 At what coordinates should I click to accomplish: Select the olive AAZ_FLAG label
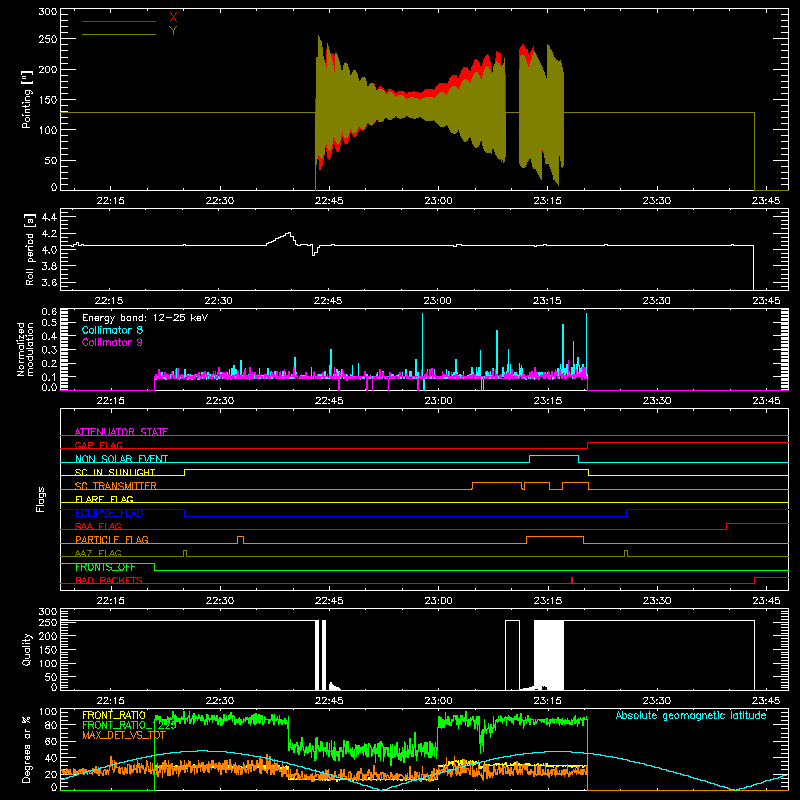click(x=98, y=553)
